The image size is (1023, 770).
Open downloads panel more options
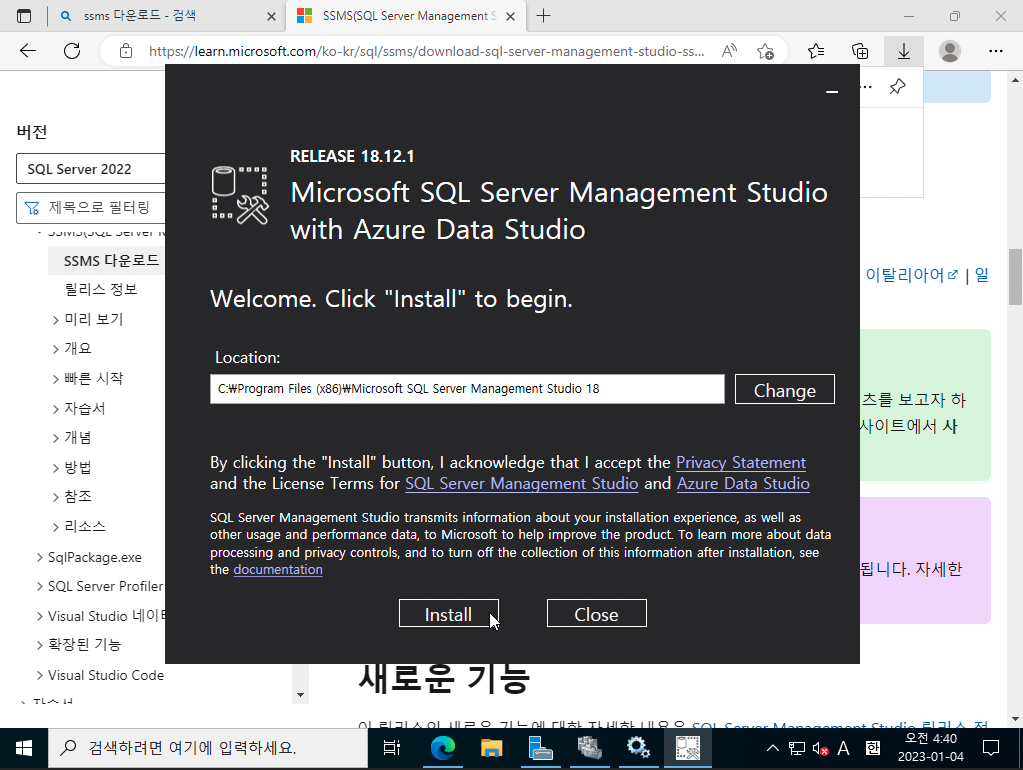click(867, 86)
